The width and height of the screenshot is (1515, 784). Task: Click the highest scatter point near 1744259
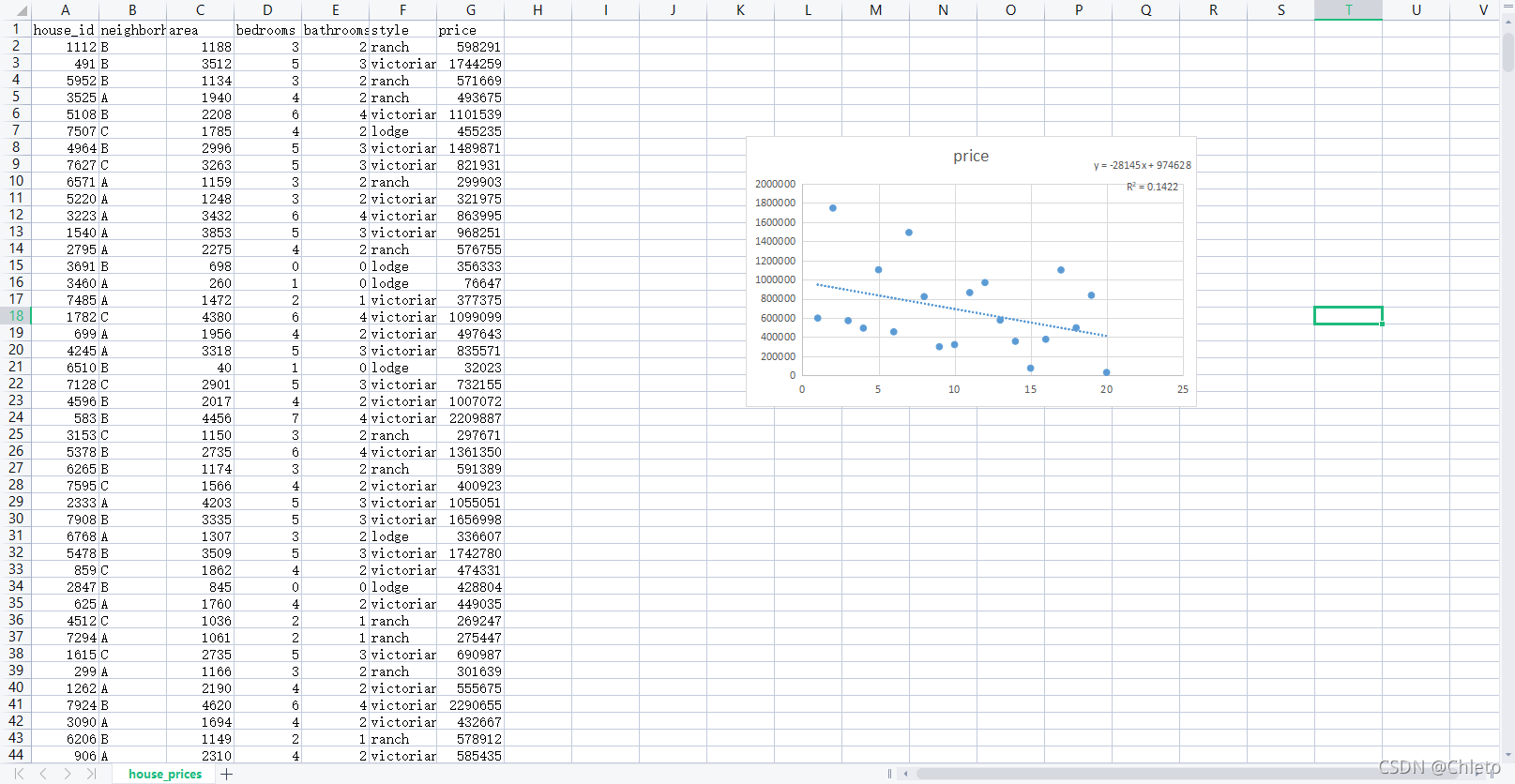pos(832,208)
